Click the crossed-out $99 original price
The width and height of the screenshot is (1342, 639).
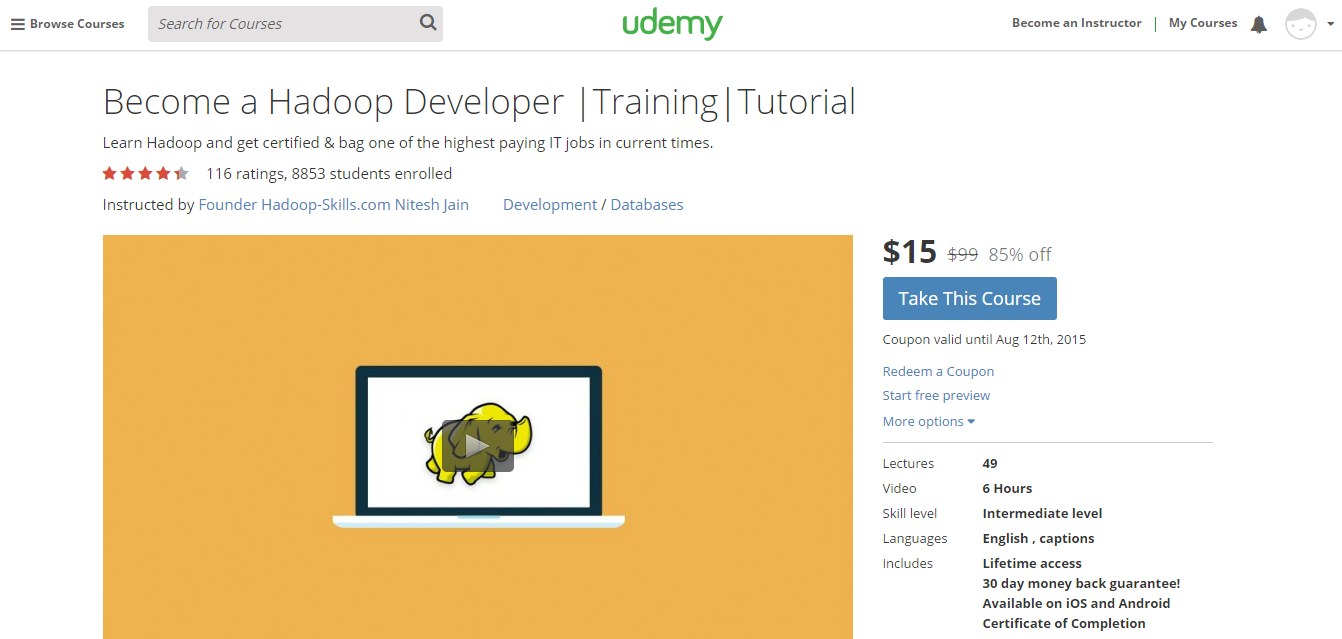(x=963, y=255)
